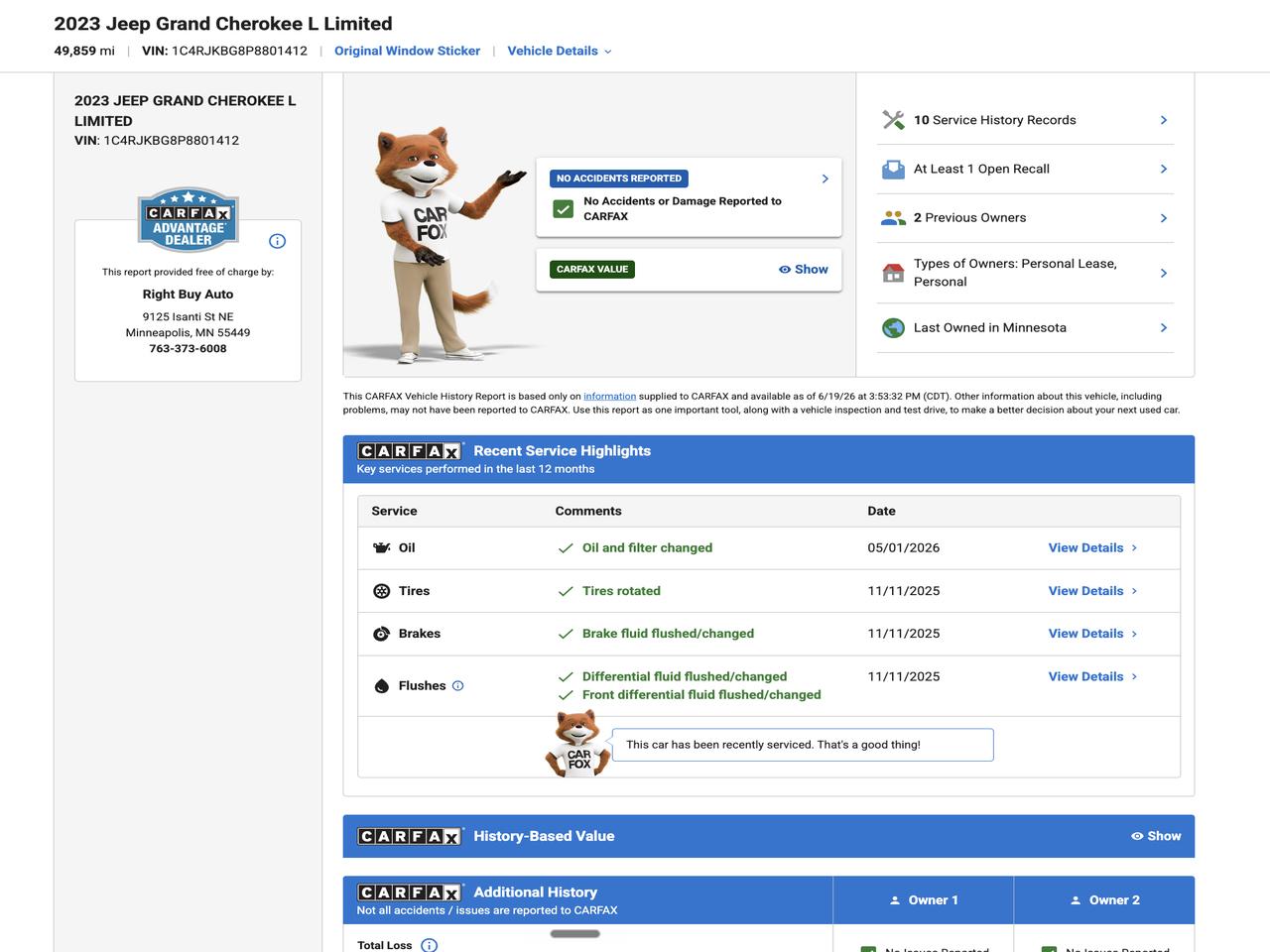Screen dimensions: 1270x952
Task: Click the Right Buy Auto dealer name
Action: 188,295
